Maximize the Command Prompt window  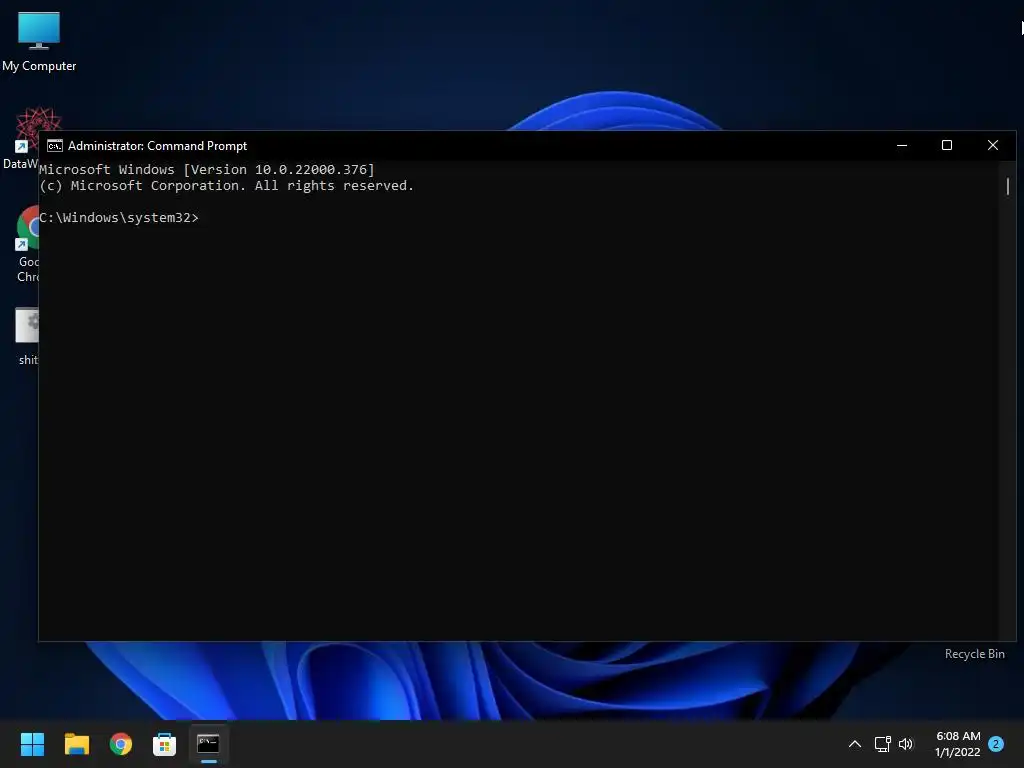(x=947, y=146)
